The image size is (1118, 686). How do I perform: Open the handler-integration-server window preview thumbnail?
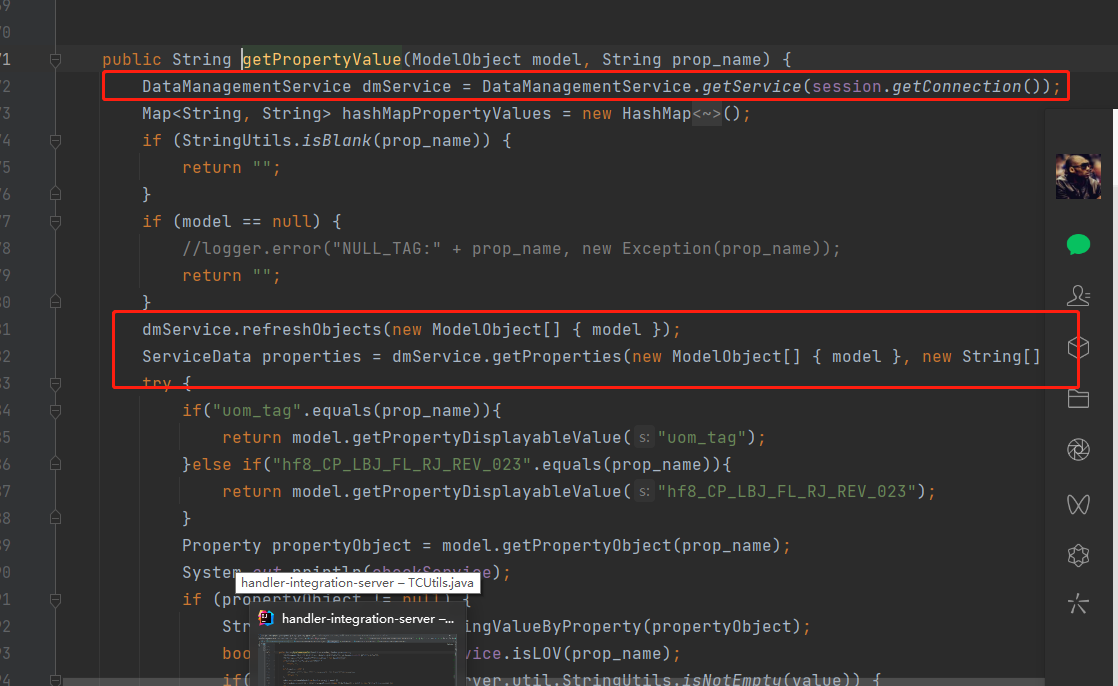(357, 660)
